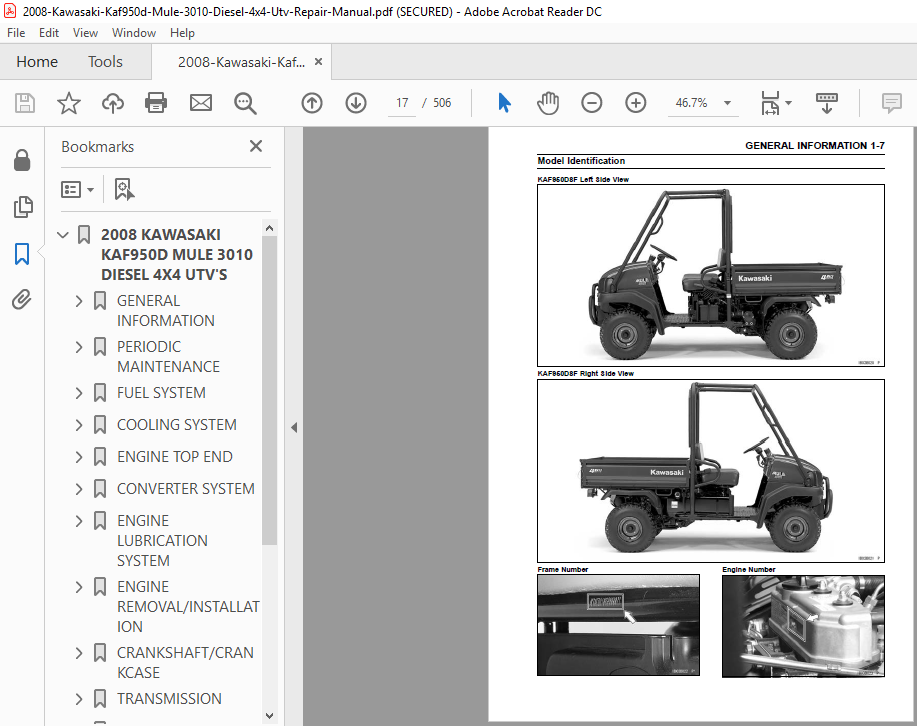Screen dimensions: 917x726
Task: Click the security lock panel icon
Action: (x=22, y=160)
